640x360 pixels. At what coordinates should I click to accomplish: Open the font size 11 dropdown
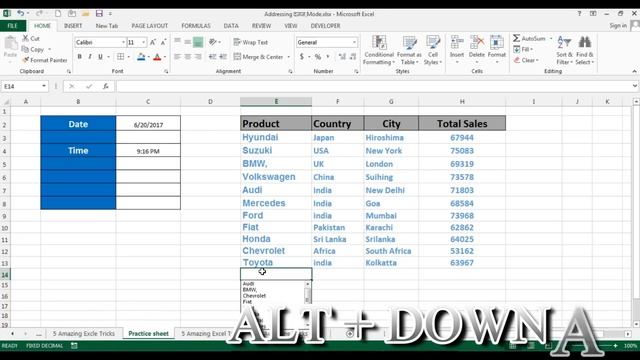tap(143, 42)
